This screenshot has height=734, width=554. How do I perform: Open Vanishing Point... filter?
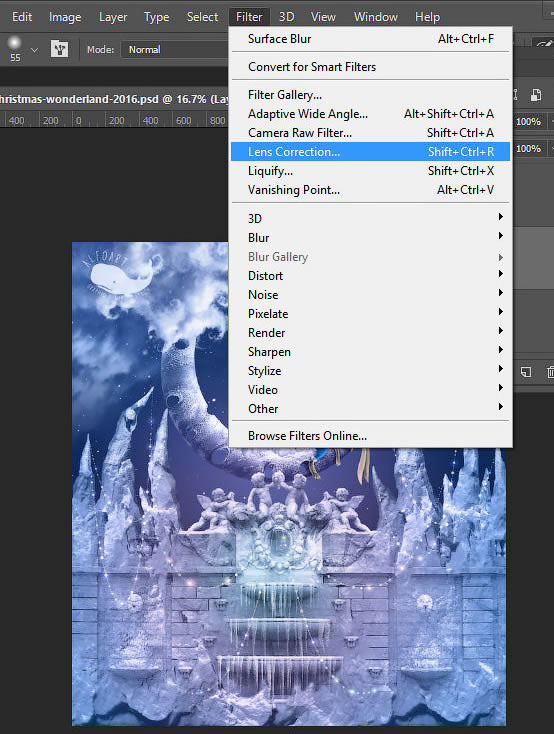point(370,190)
